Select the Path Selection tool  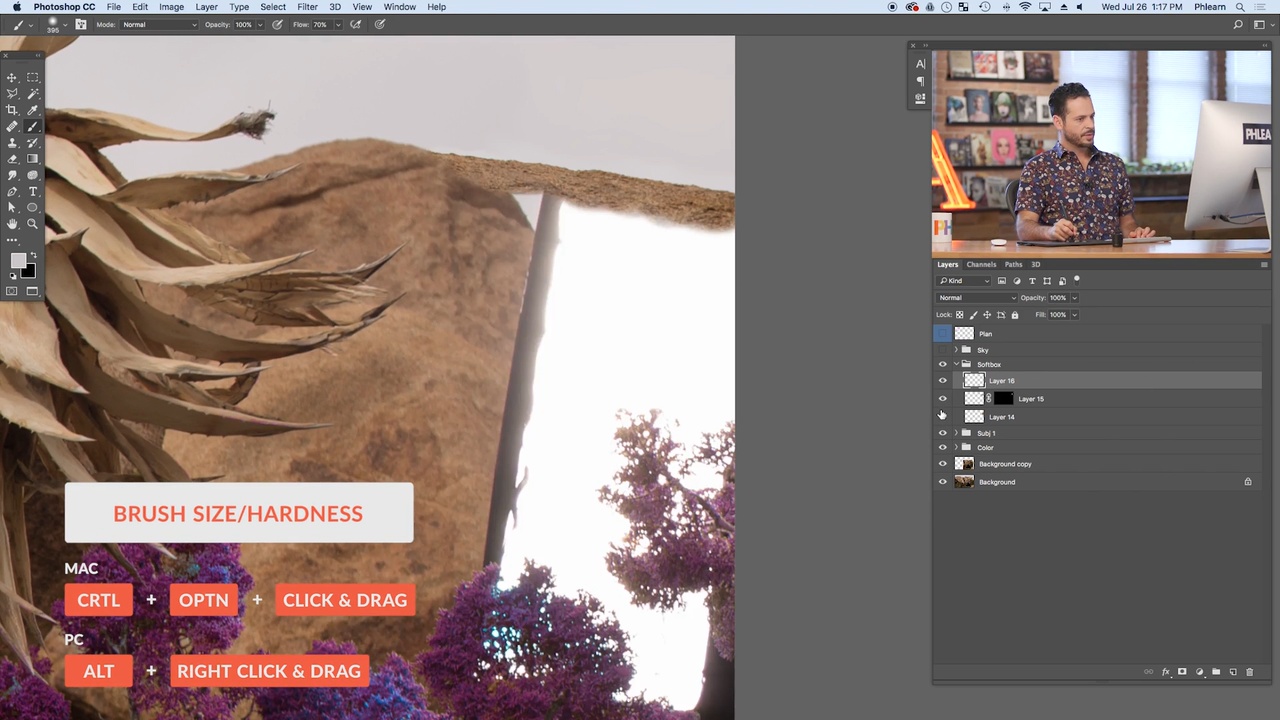(12, 208)
